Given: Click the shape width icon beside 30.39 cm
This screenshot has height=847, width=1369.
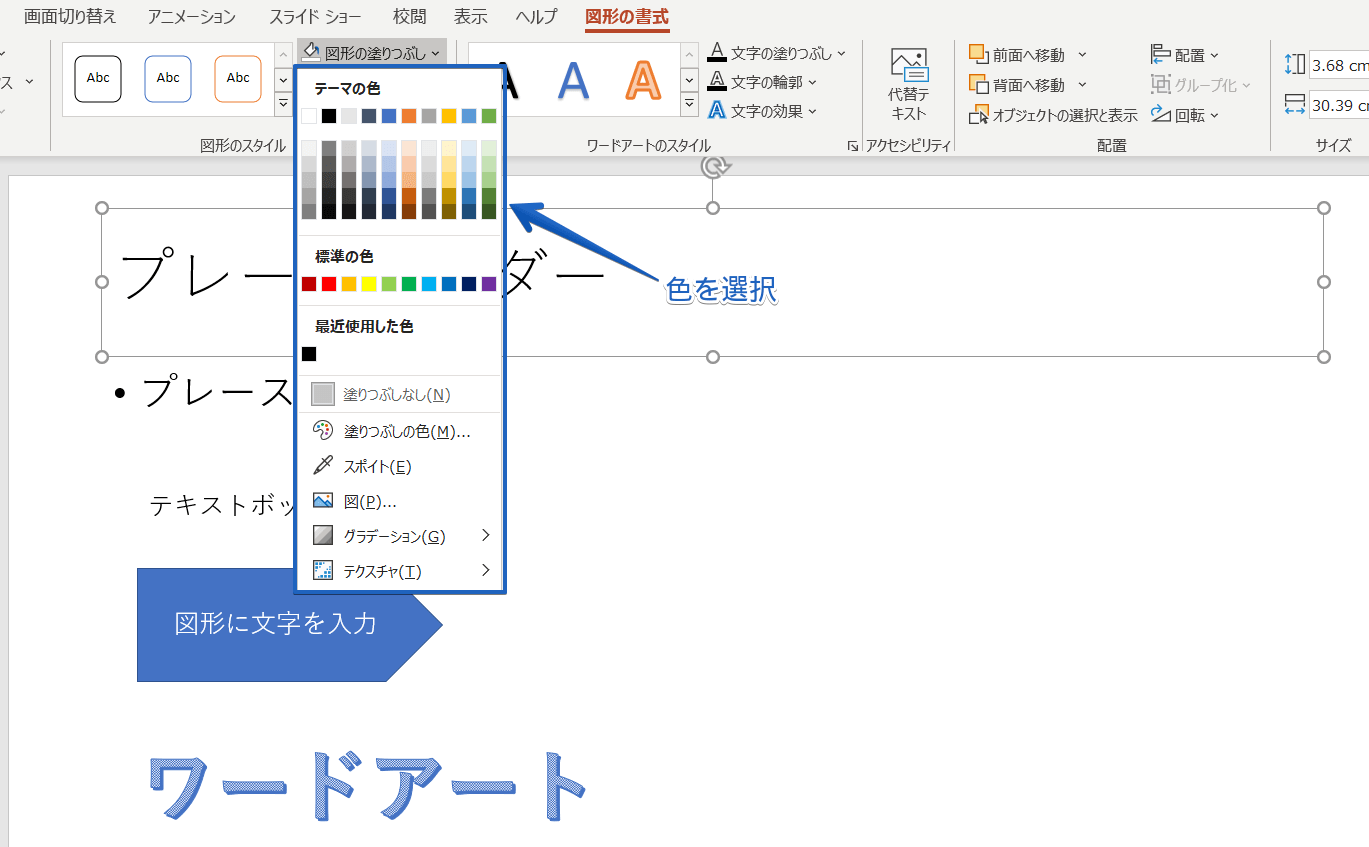Looking at the screenshot, I should (x=1294, y=105).
